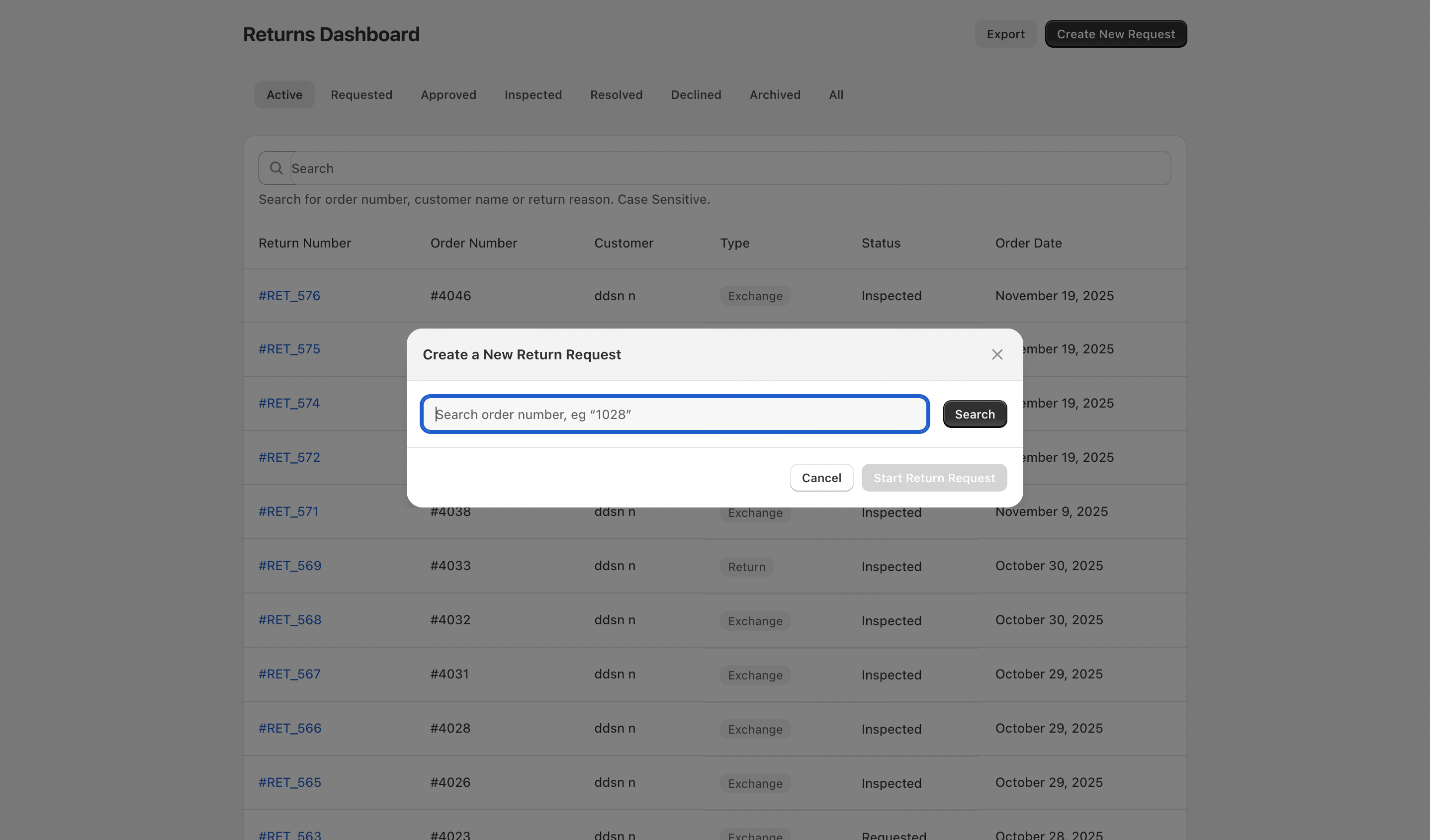Click the Active tab
1430x840 pixels.
(x=284, y=95)
